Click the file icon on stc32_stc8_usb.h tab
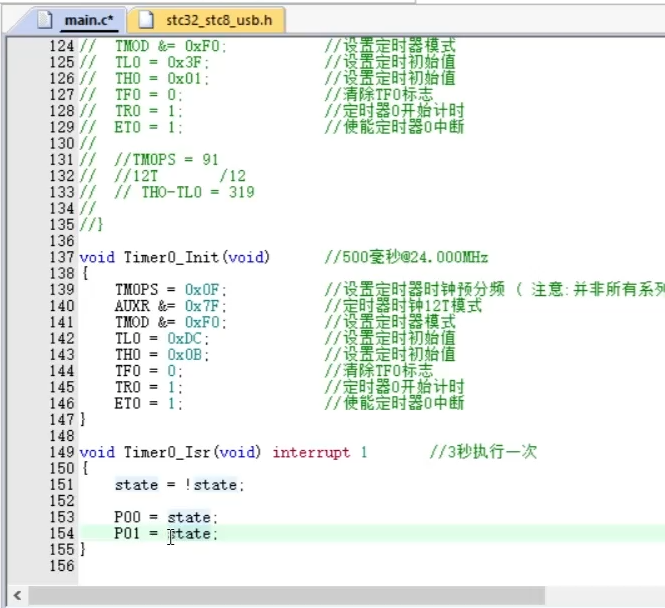The width and height of the screenshot is (665, 608). pos(146,20)
